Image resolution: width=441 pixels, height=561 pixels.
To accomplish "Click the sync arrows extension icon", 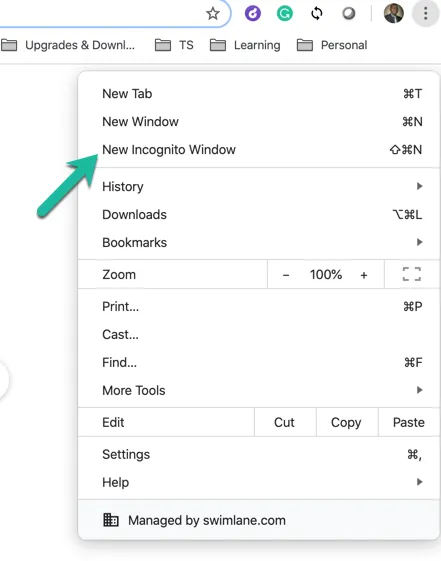I will [x=317, y=14].
